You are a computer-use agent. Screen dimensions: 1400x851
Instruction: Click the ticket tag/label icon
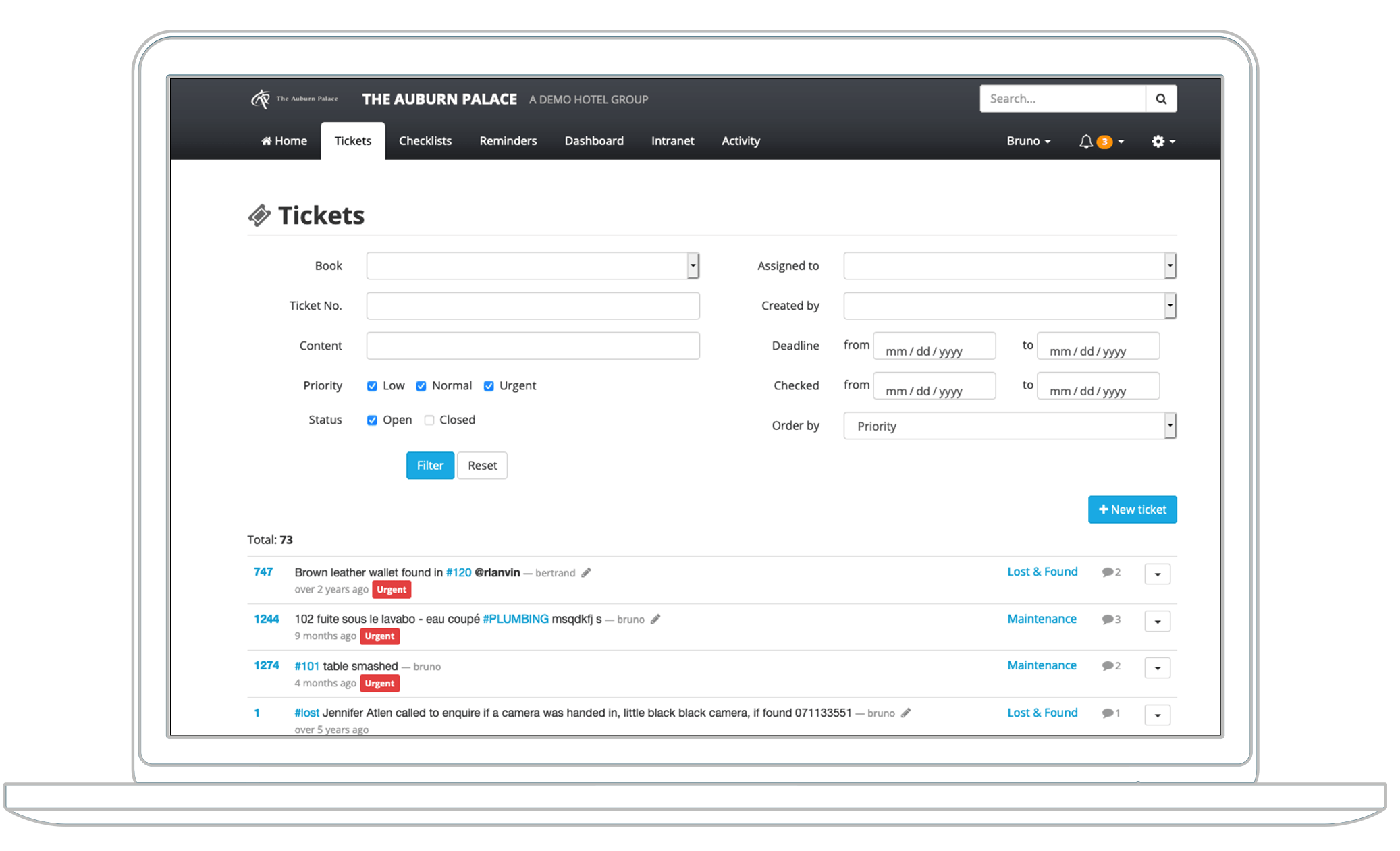(259, 214)
